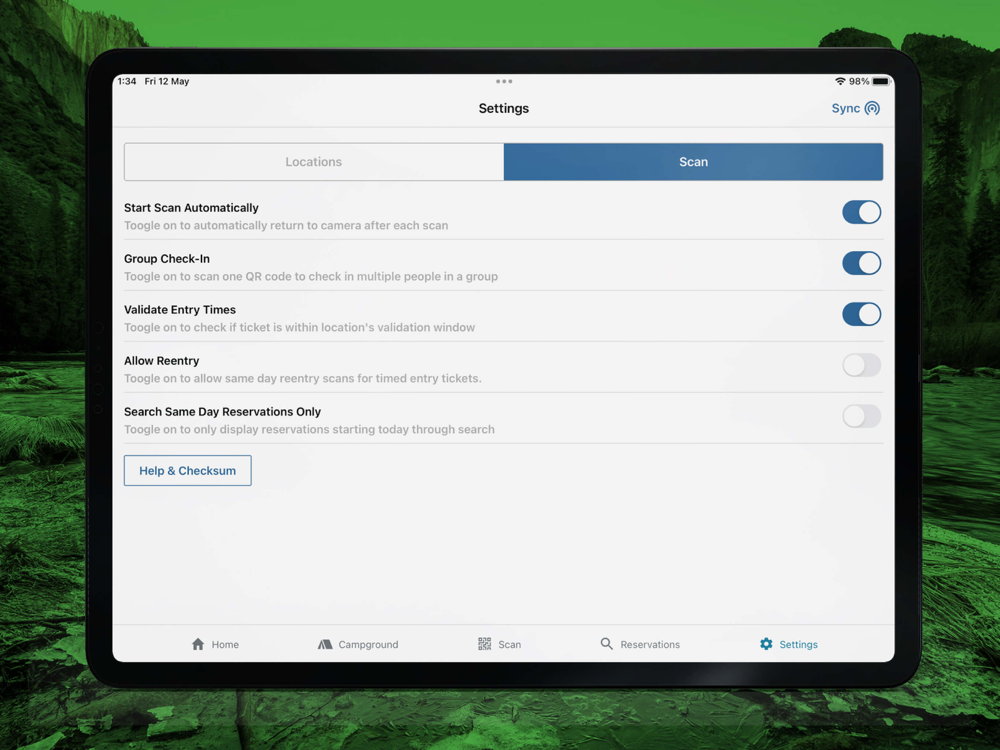
Task: Turn off Group Check-In switch
Action: pos(862,263)
